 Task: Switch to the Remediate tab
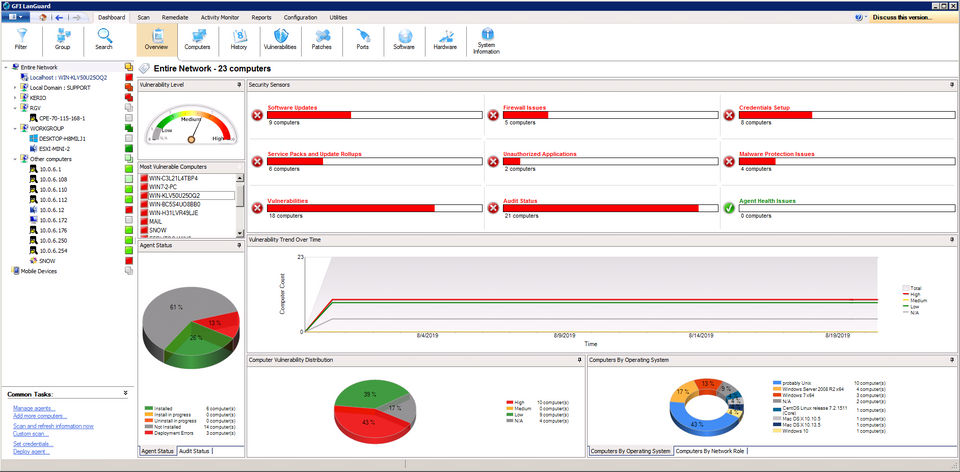coord(175,18)
